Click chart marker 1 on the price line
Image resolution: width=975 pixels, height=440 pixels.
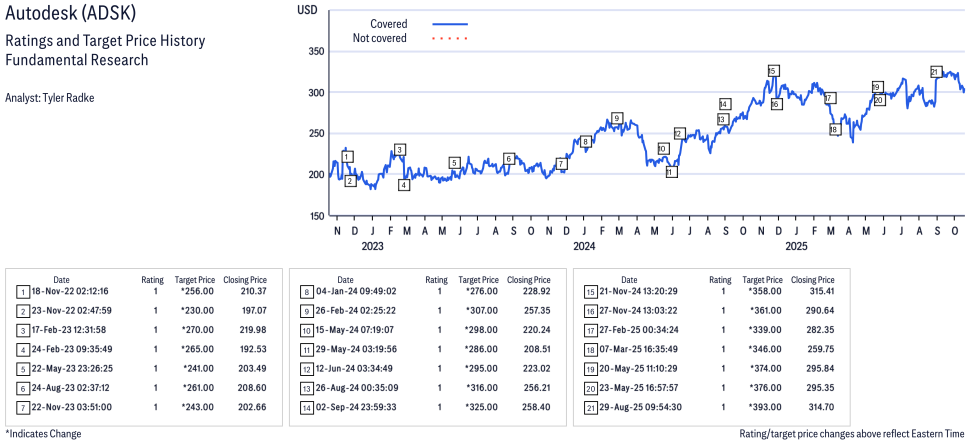[346, 157]
